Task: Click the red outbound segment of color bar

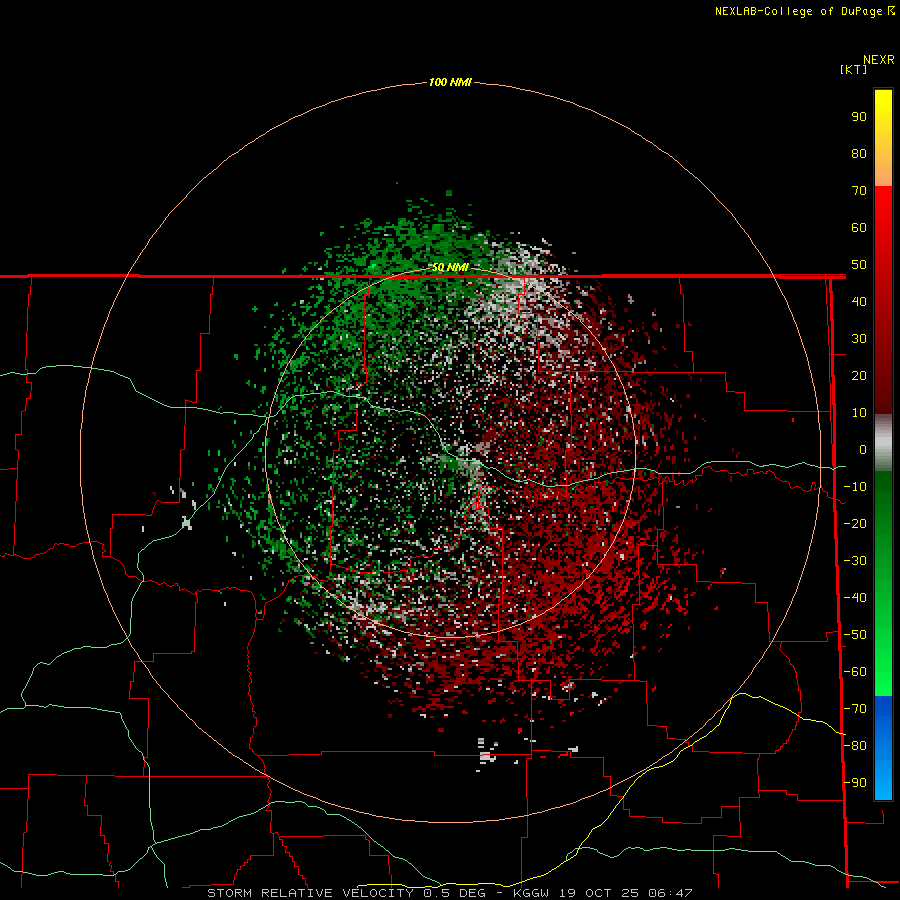Action: [x=883, y=300]
